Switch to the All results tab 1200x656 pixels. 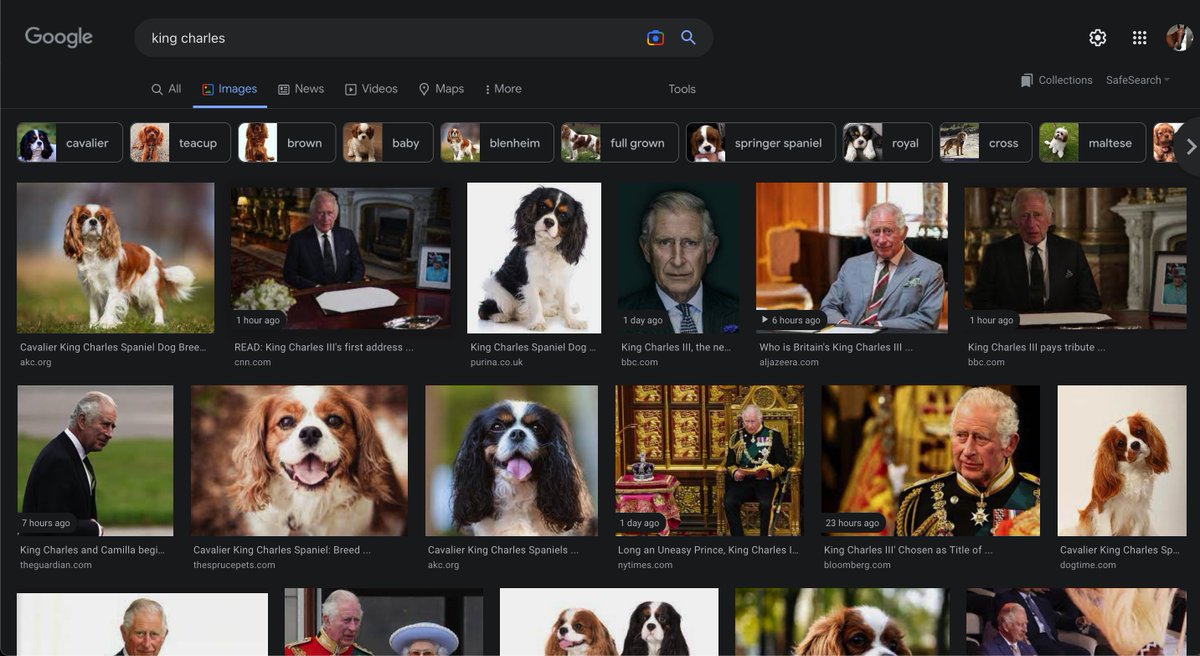click(166, 89)
